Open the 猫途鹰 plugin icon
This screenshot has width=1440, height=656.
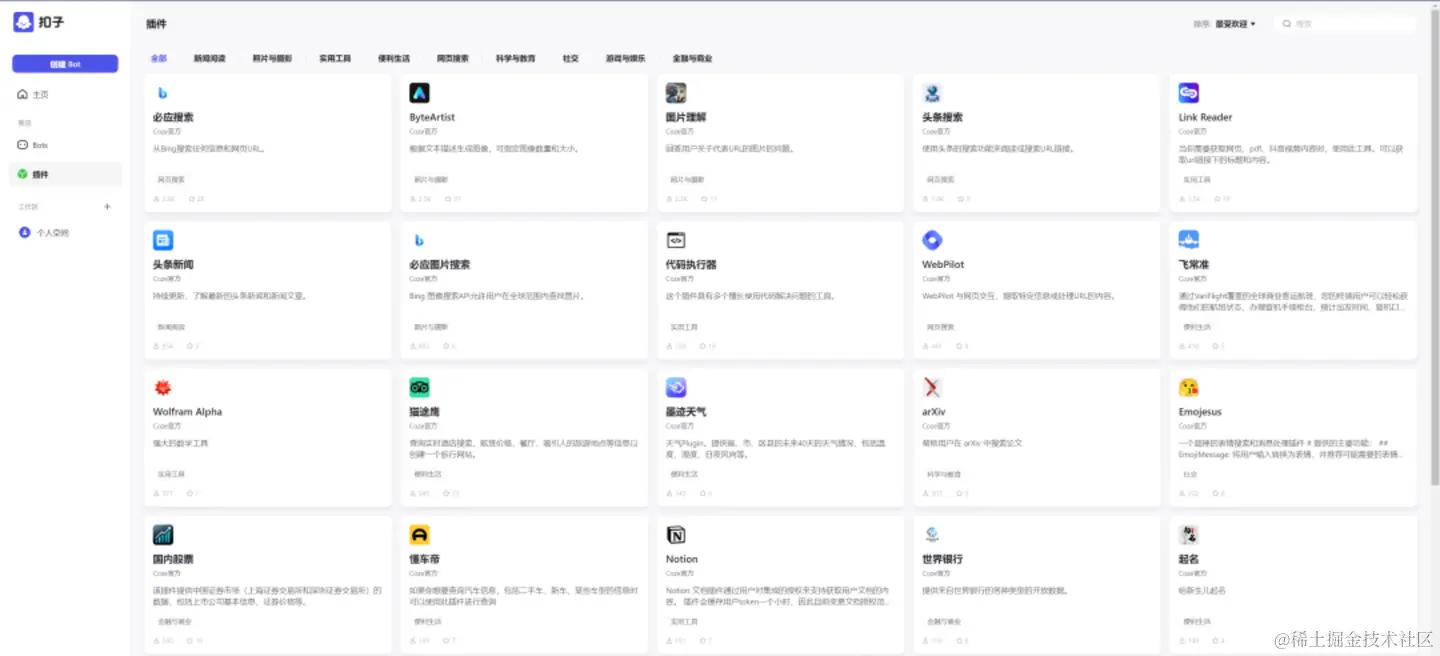(x=419, y=387)
